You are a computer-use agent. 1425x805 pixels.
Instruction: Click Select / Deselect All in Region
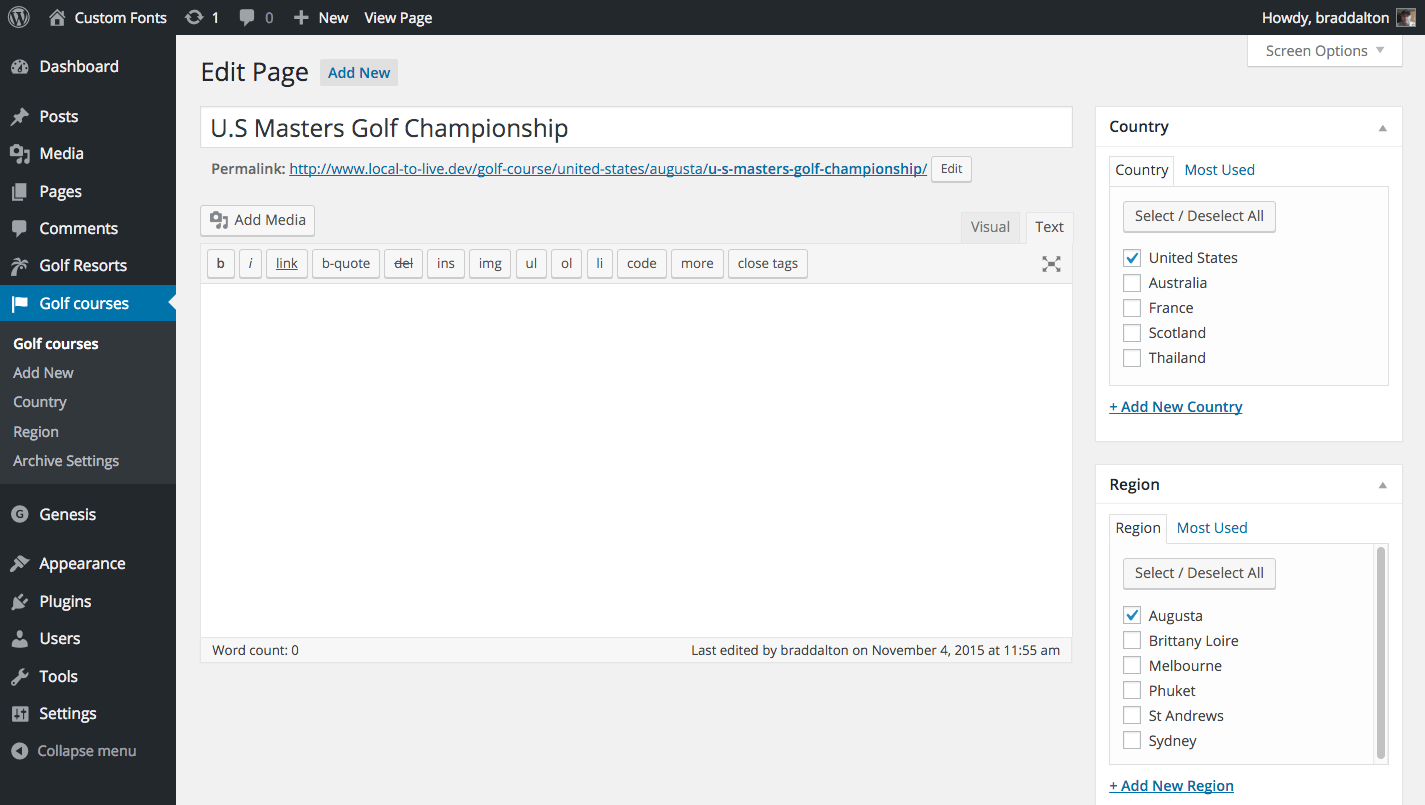tap(1199, 573)
